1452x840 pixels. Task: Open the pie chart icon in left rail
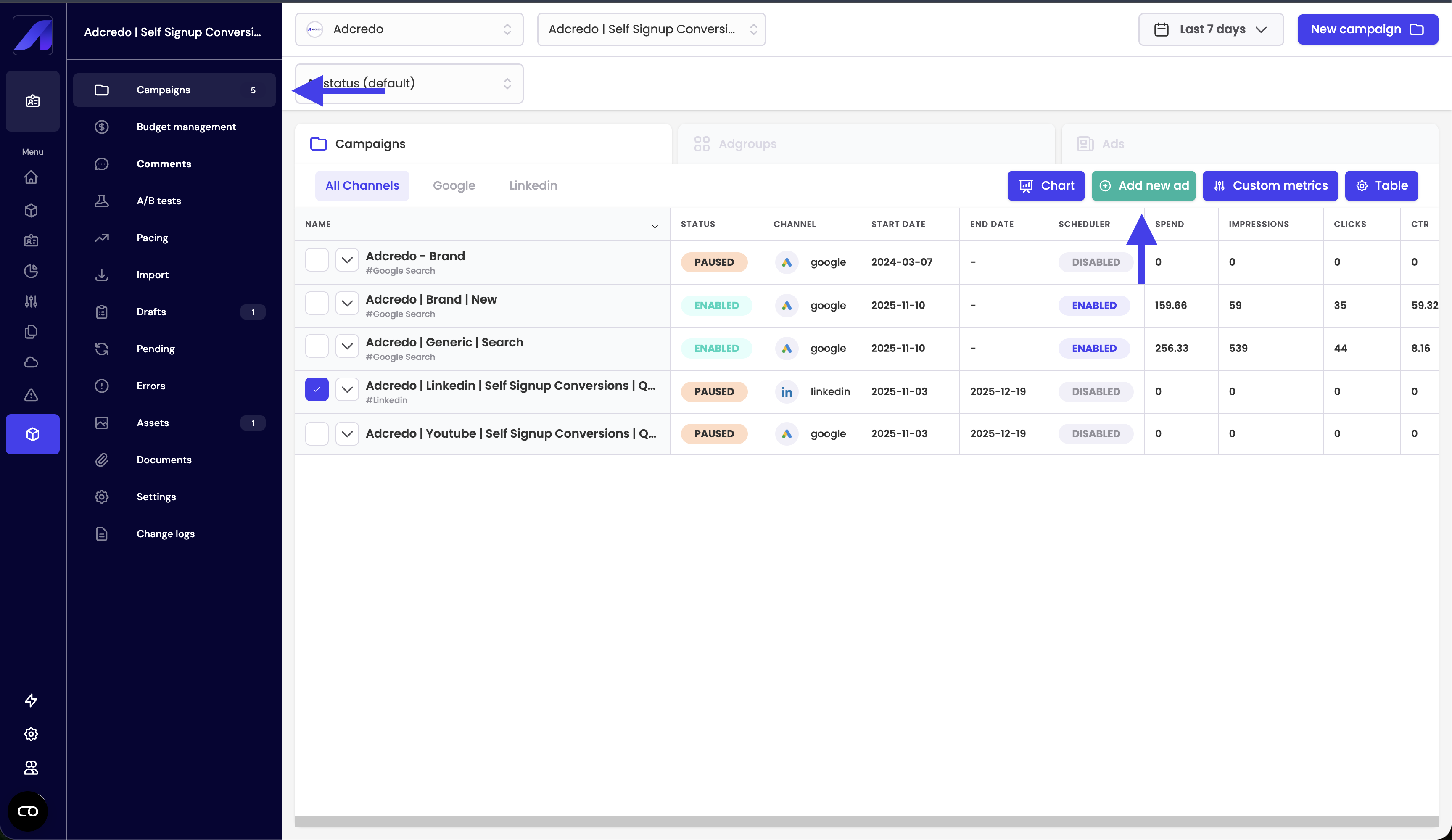[x=31, y=271]
